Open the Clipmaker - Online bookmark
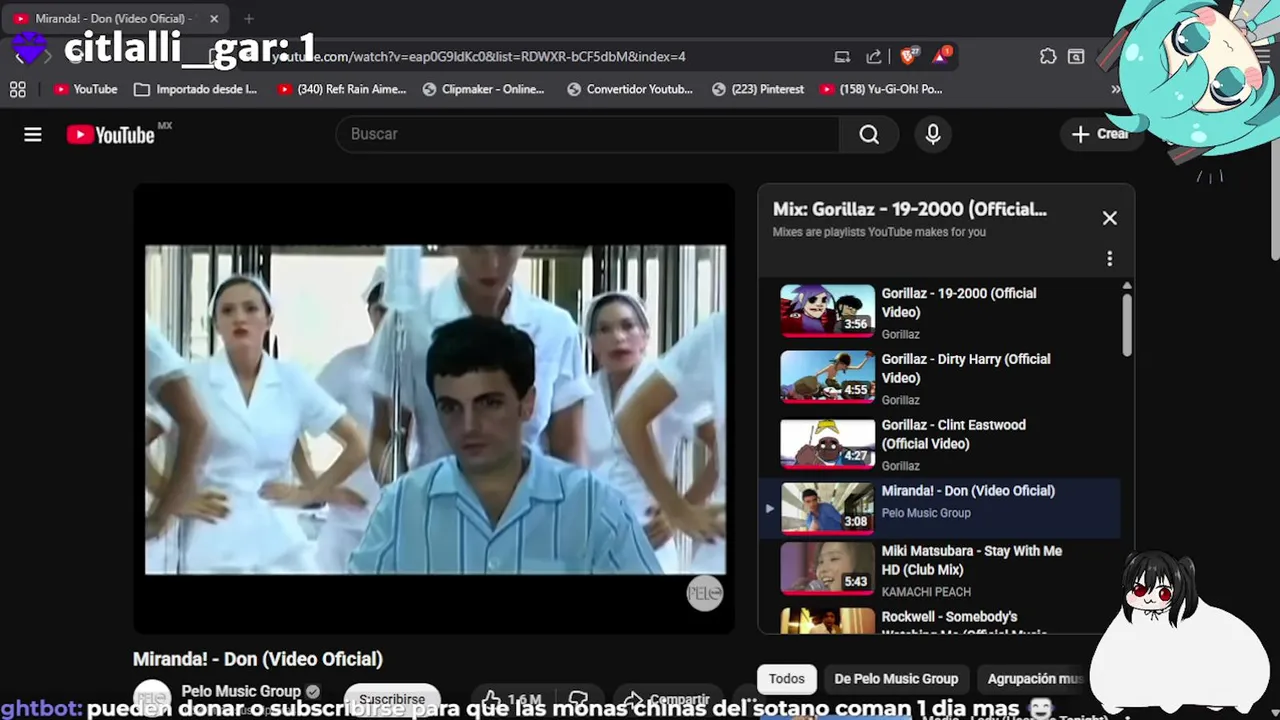1280x720 pixels. 484,89
